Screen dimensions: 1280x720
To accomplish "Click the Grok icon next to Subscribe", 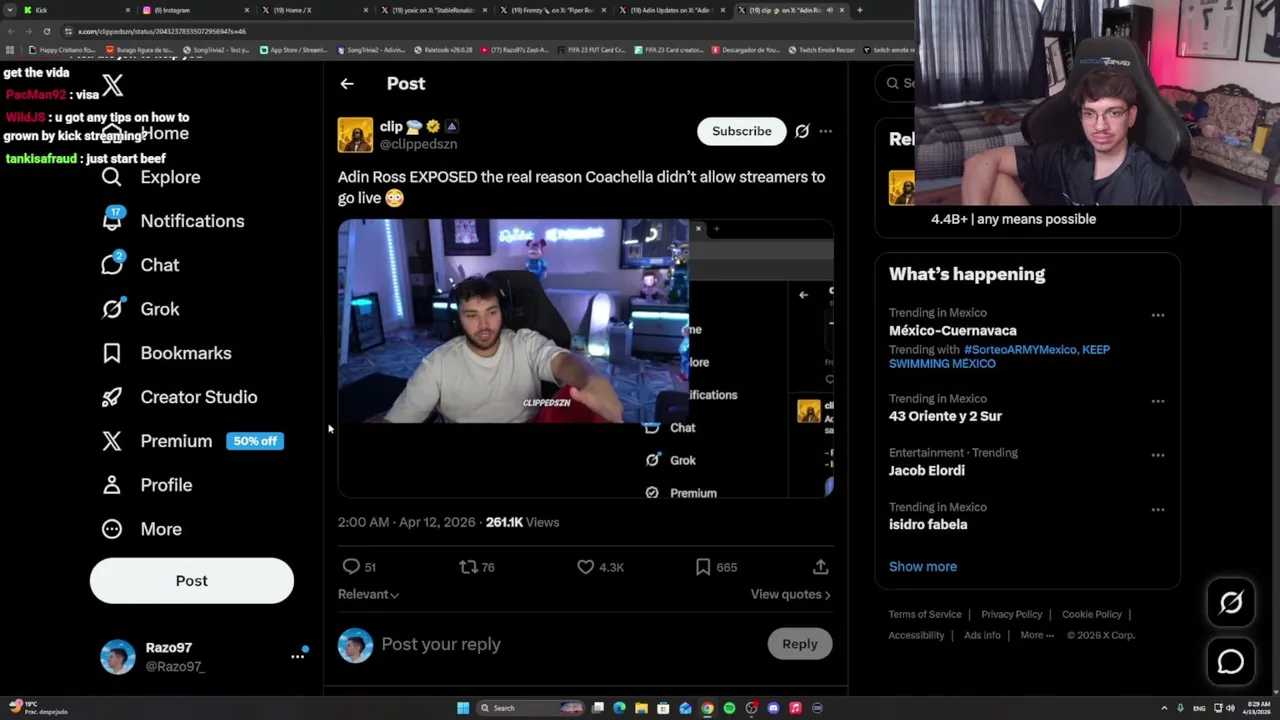I will point(802,131).
